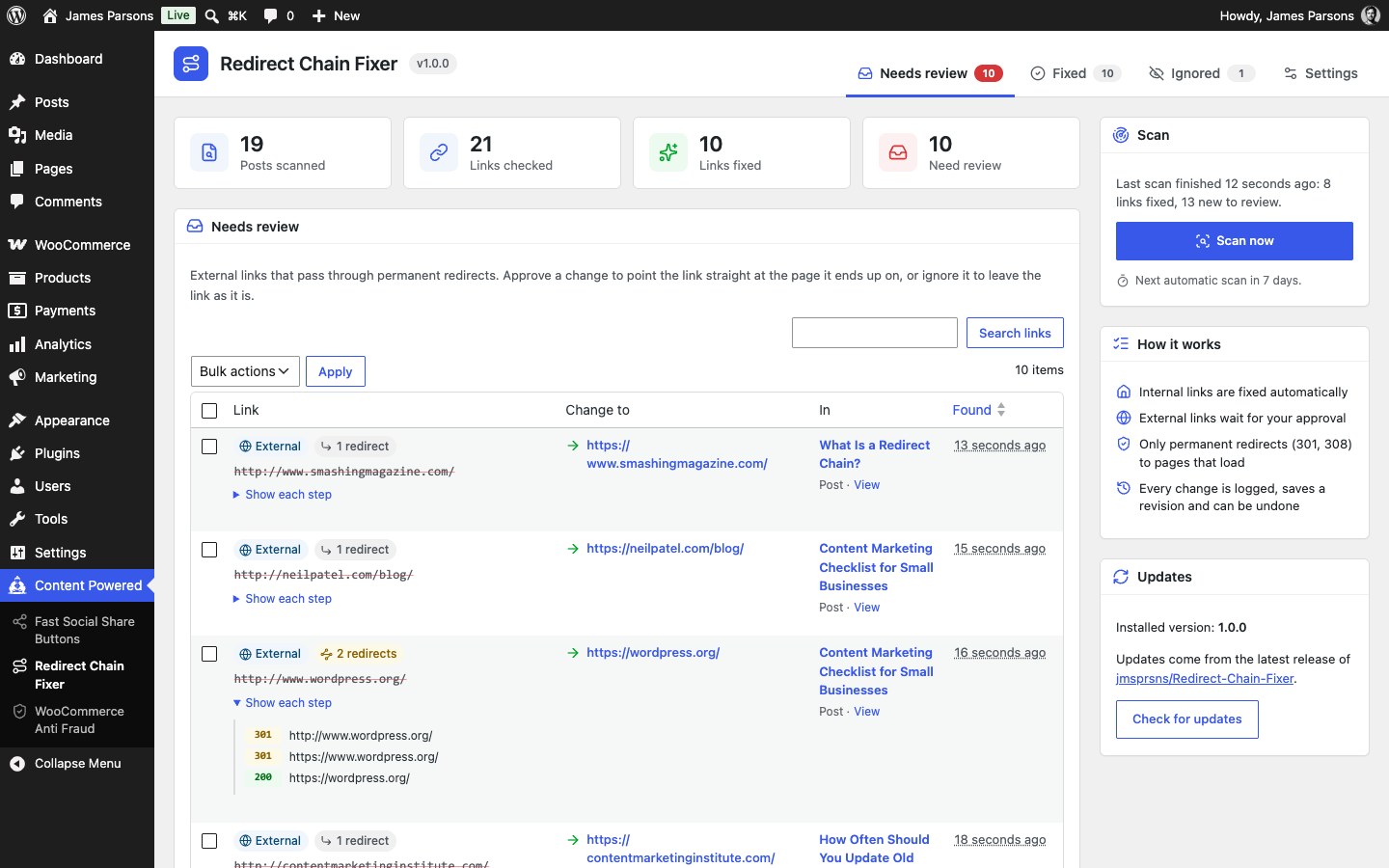This screenshot has width=1389, height=868.
Task: Open the Users menu in sidebar
Action: [x=77, y=486]
